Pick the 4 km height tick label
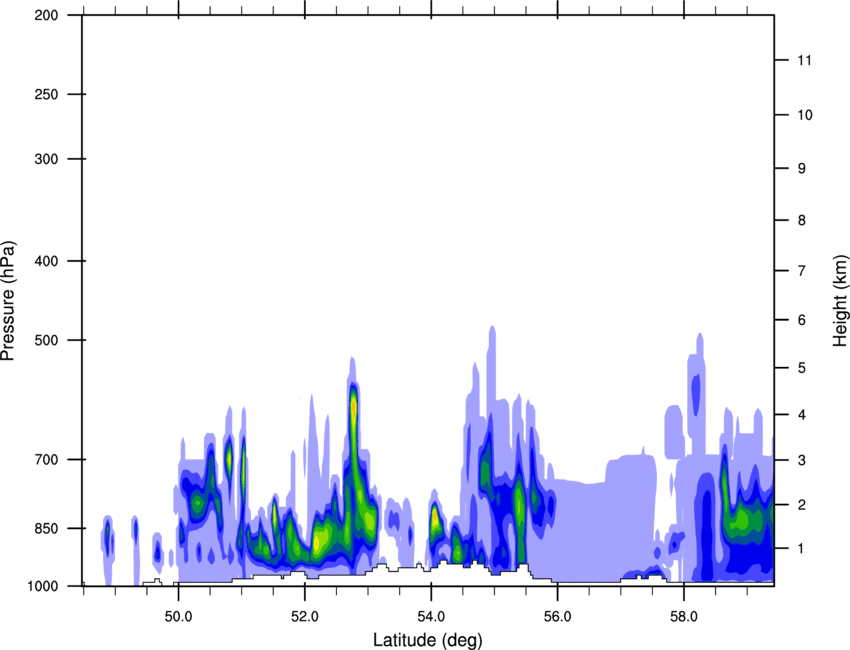This screenshot has width=850, height=650. [x=802, y=415]
